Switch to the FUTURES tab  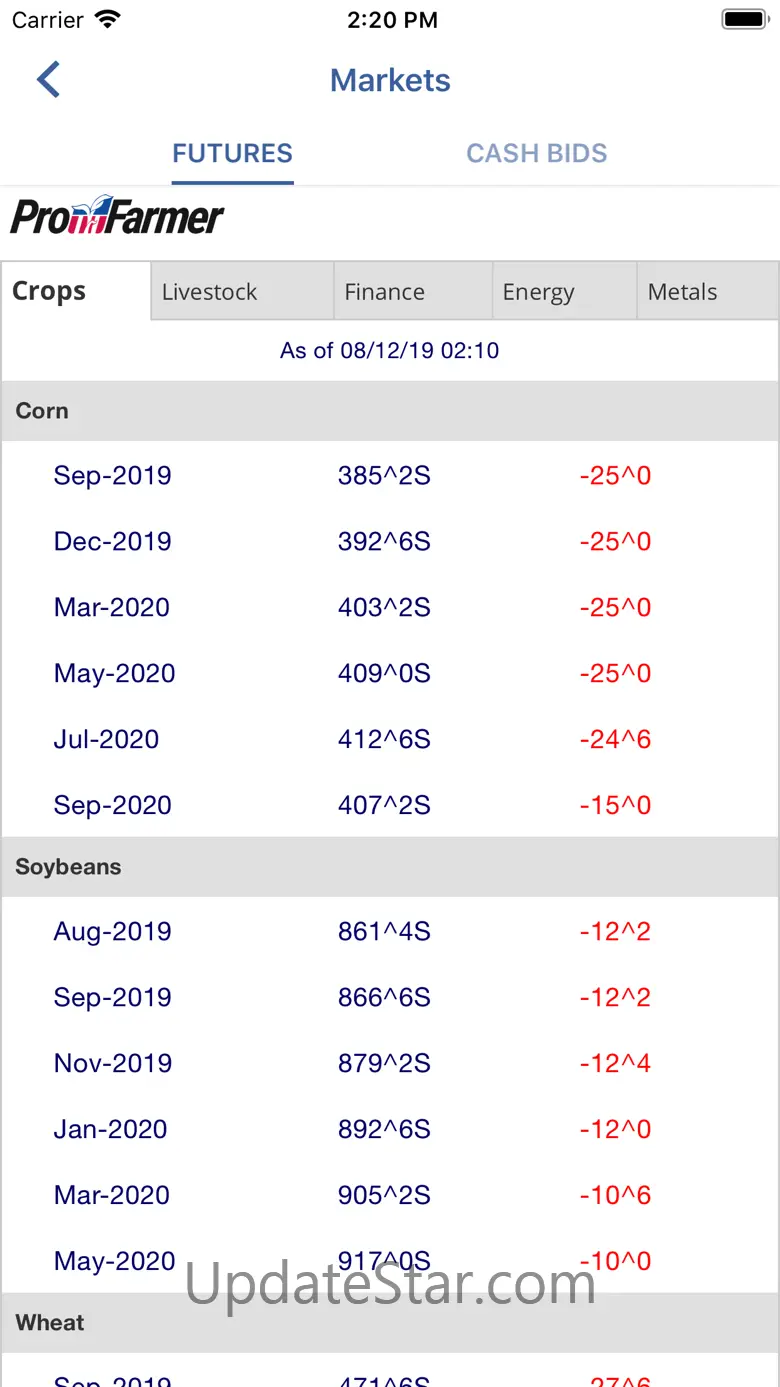point(232,153)
